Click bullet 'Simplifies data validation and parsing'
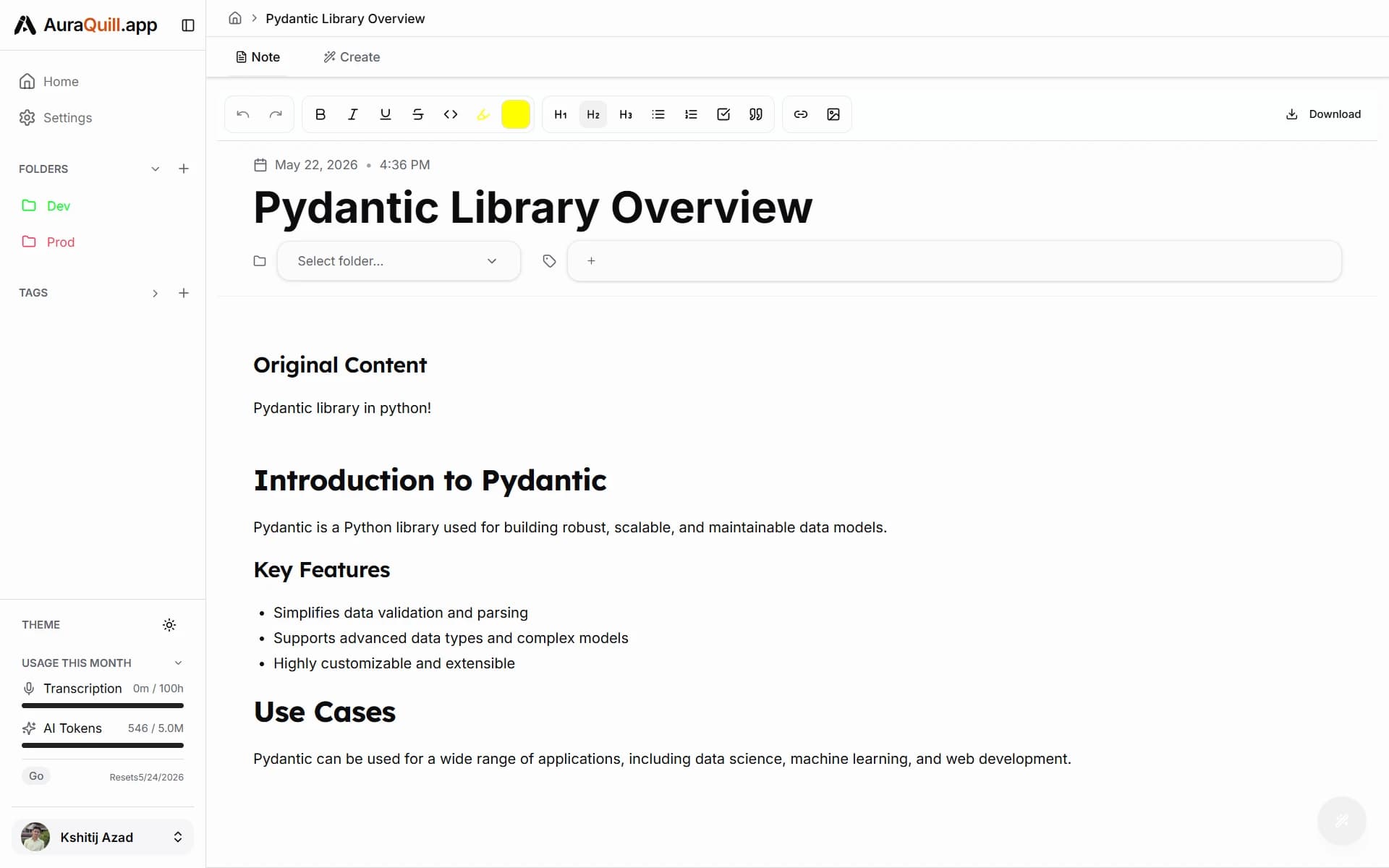The width and height of the screenshot is (1389, 868). [x=401, y=613]
